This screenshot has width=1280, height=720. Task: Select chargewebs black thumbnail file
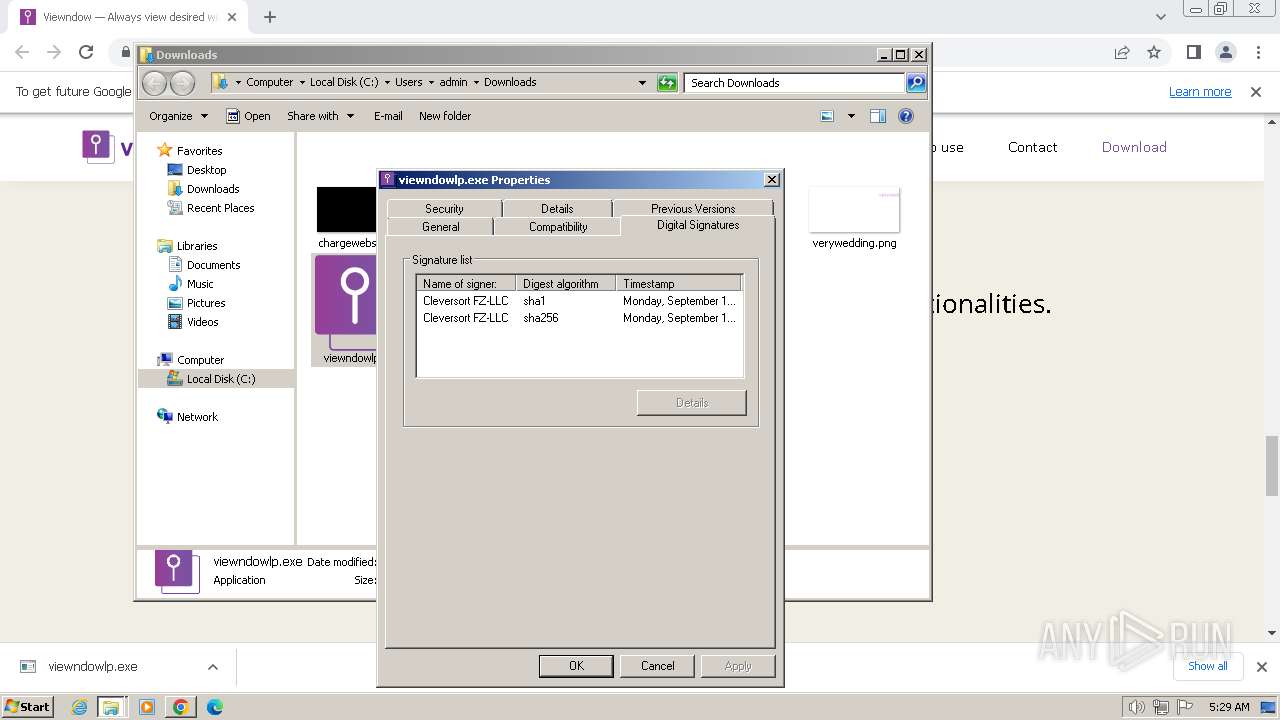(x=346, y=218)
